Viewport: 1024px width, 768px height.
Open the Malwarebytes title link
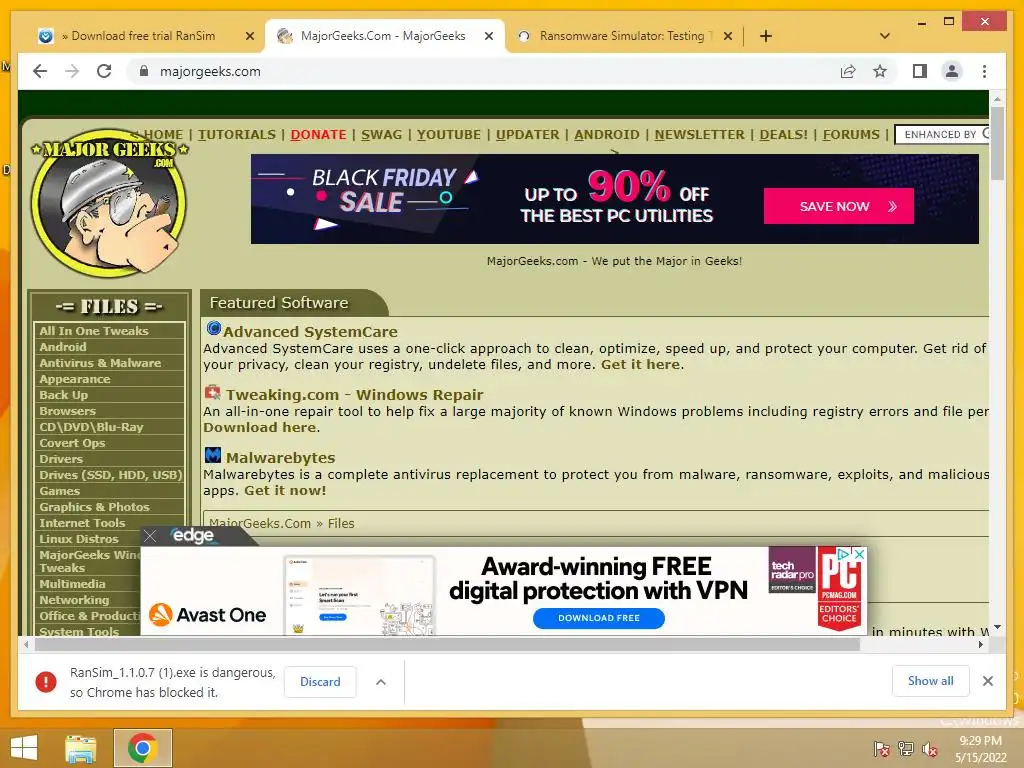coord(280,458)
